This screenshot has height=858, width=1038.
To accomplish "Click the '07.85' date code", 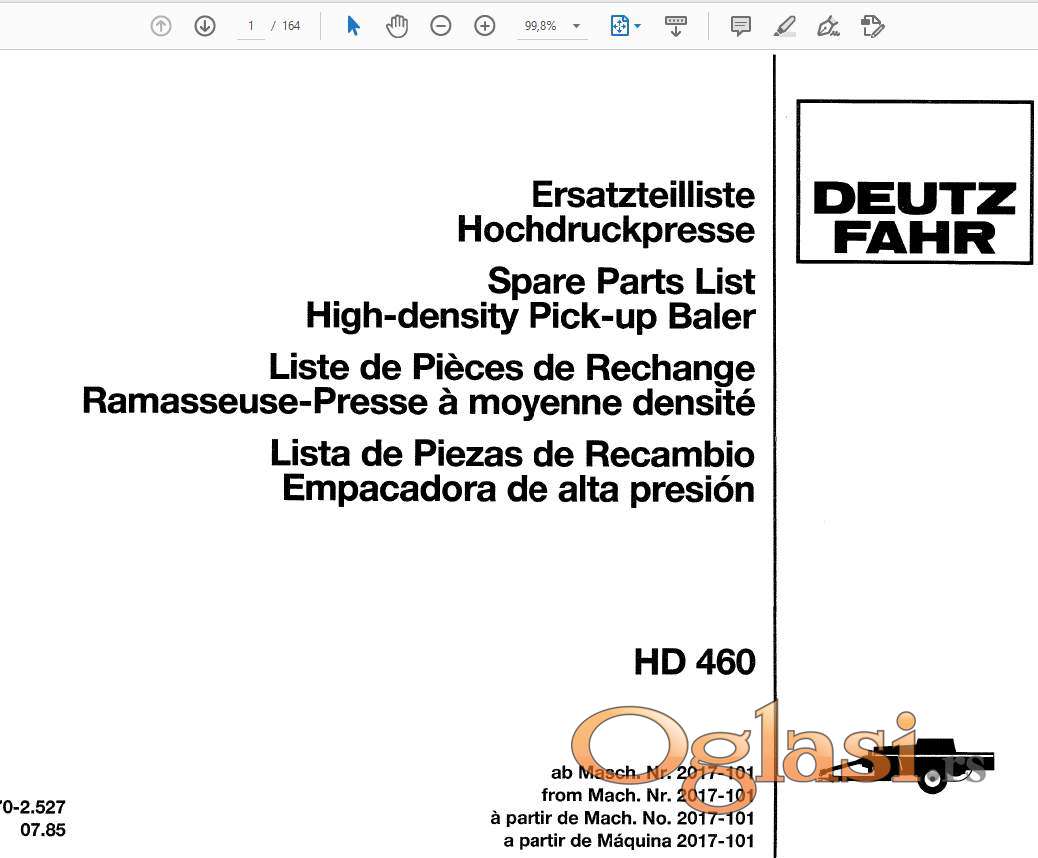I will 43,830.
